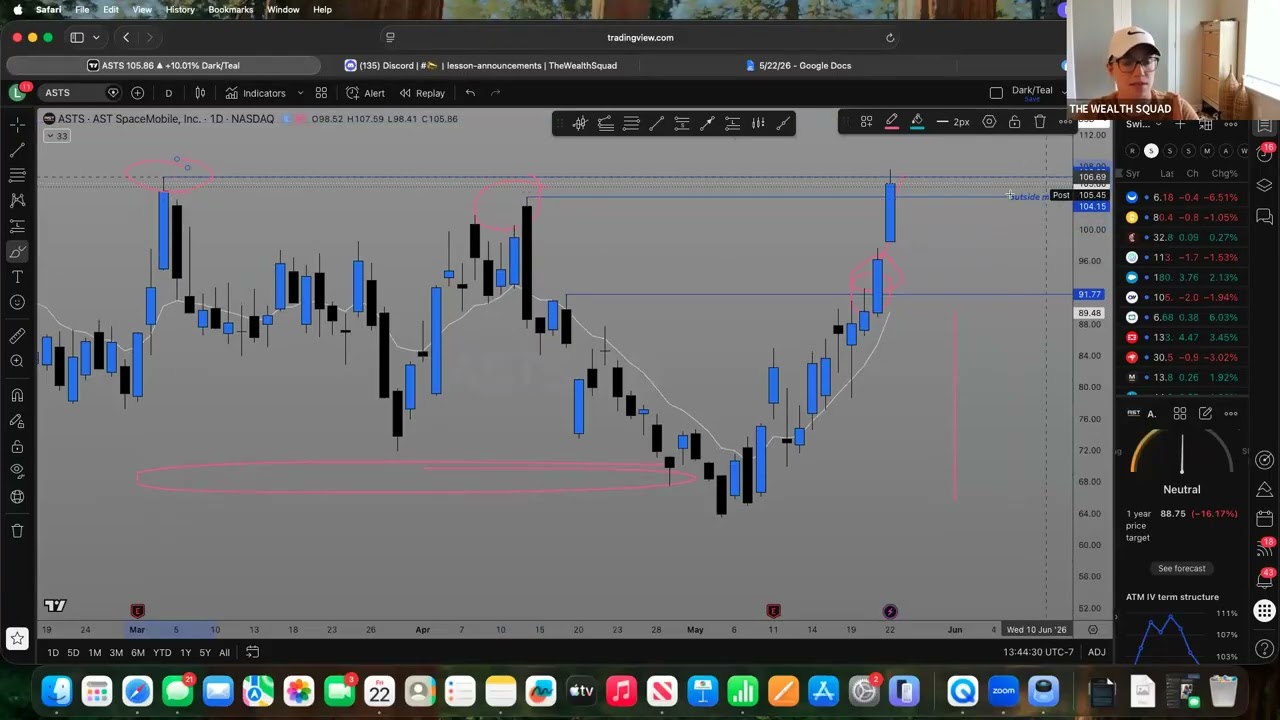This screenshot has height=720, width=1280.
Task: Open the text annotation tool
Action: coord(17,277)
